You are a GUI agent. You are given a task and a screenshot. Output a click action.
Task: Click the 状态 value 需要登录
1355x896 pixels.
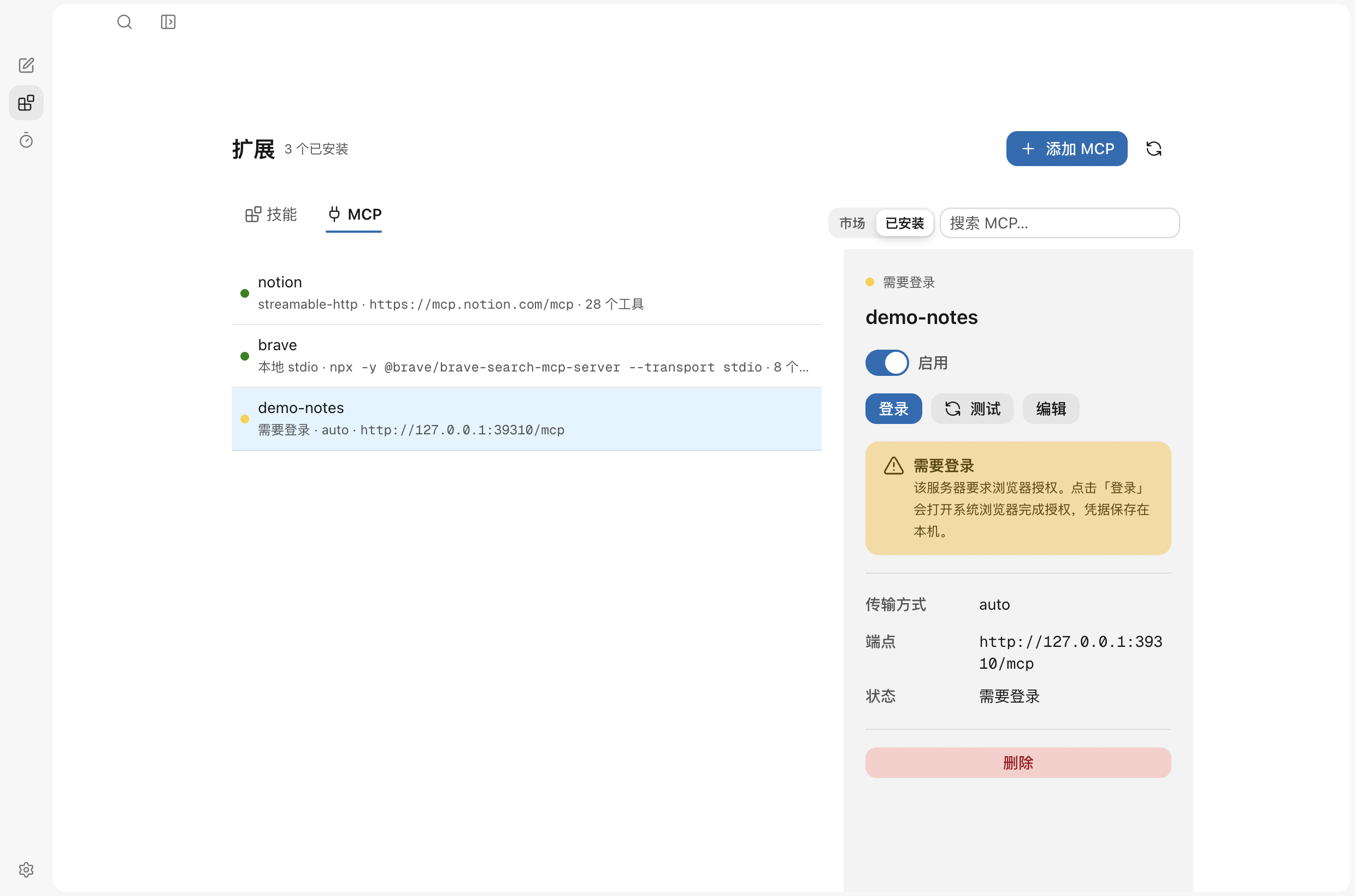(1009, 696)
